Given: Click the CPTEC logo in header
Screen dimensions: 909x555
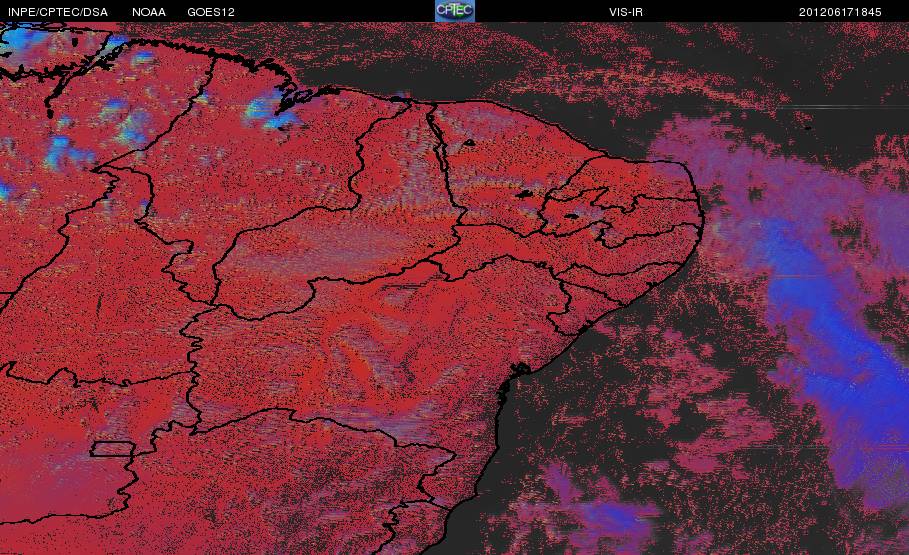Looking at the screenshot, I should (x=455, y=11).
